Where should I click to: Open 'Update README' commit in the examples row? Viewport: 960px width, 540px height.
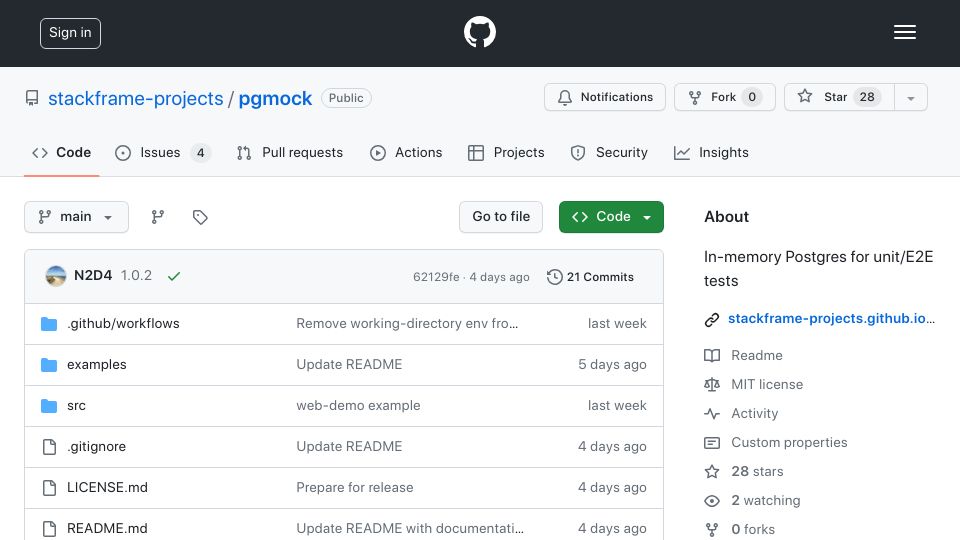click(349, 364)
